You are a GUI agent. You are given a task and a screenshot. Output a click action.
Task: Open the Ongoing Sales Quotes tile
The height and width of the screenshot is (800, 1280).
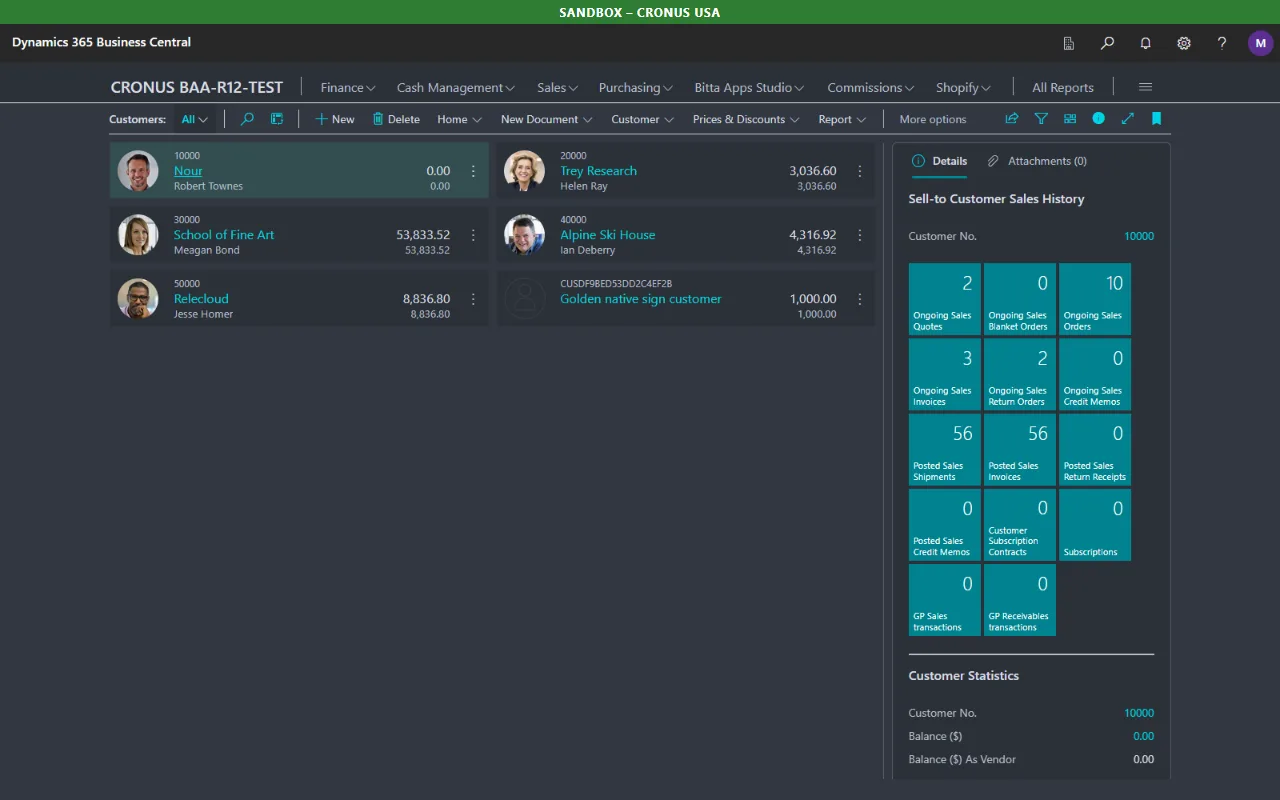pyautogui.click(x=945, y=299)
